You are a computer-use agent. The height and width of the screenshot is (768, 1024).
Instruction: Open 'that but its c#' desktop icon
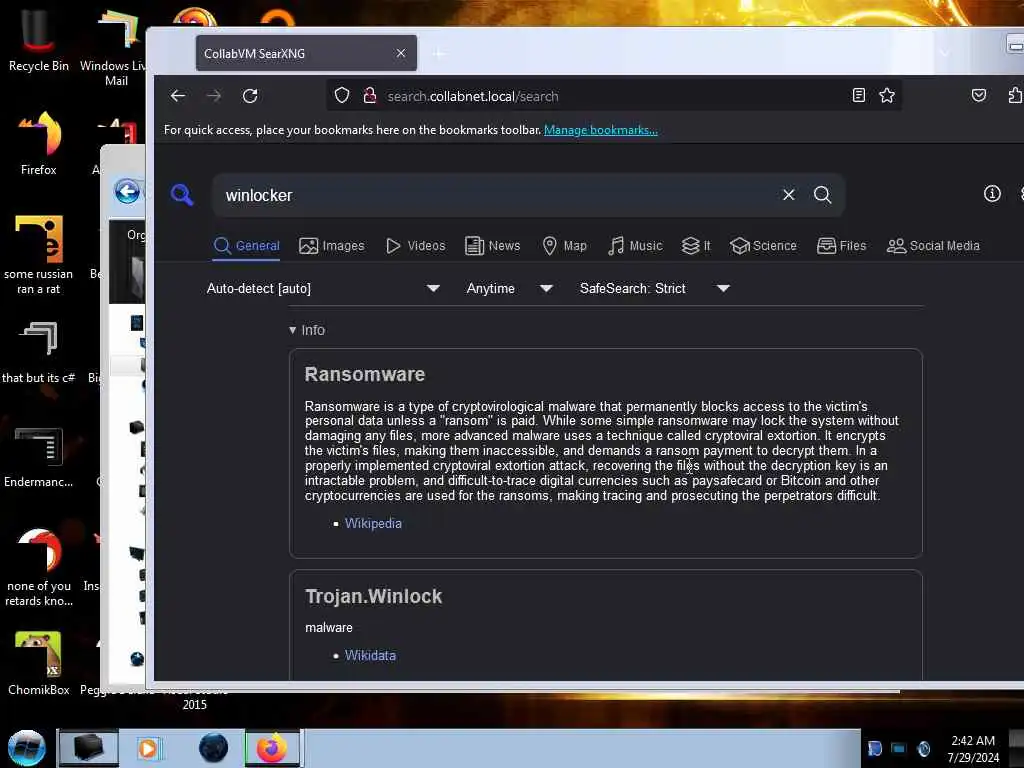pos(39,353)
